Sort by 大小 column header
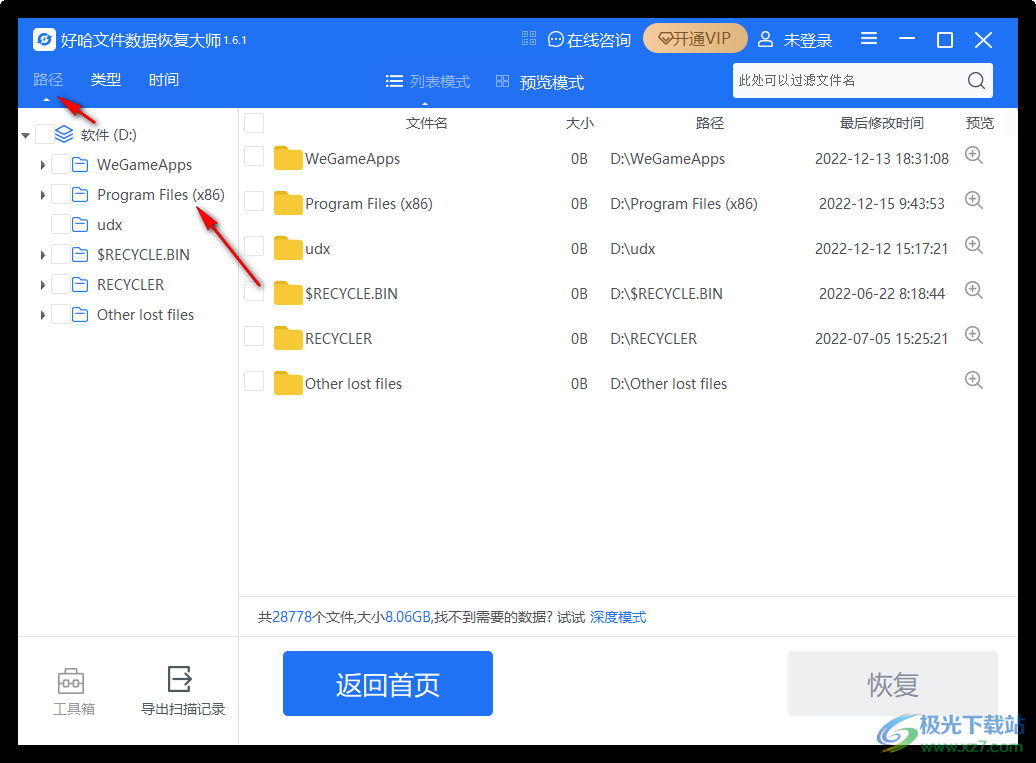1036x763 pixels. [x=579, y=123]
